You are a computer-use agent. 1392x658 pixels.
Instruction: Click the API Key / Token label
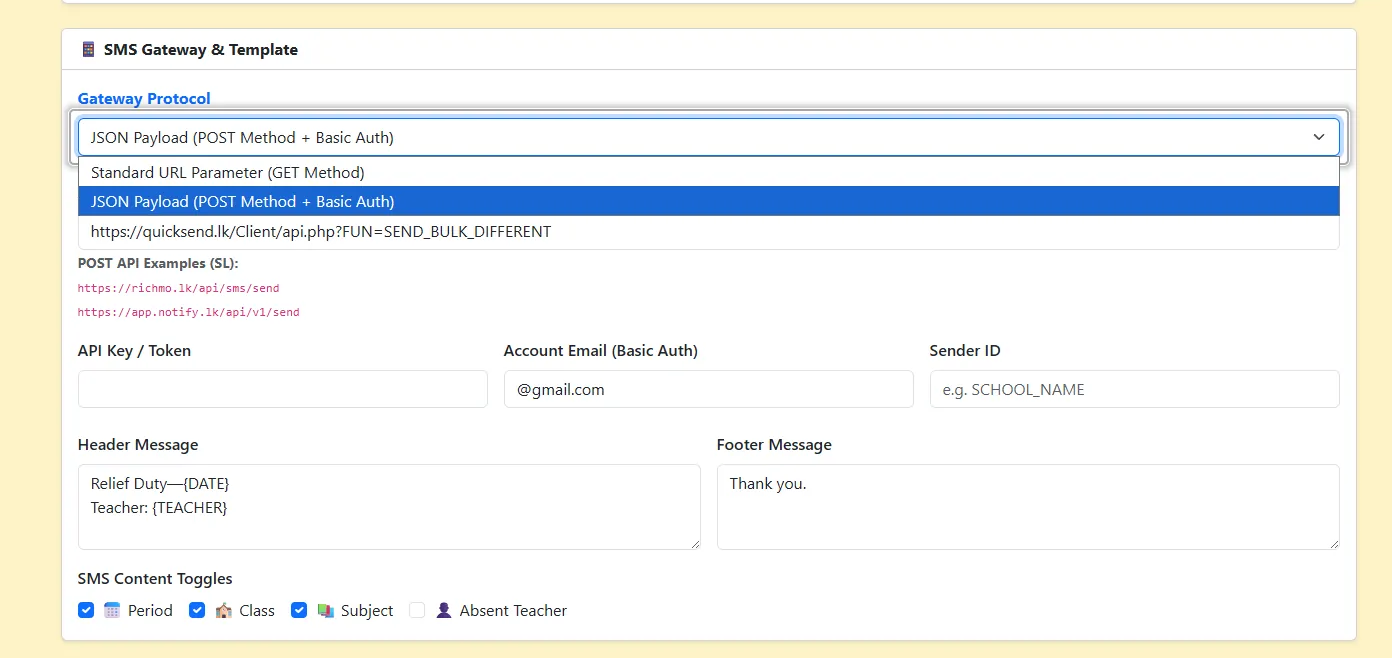[134, 350]
